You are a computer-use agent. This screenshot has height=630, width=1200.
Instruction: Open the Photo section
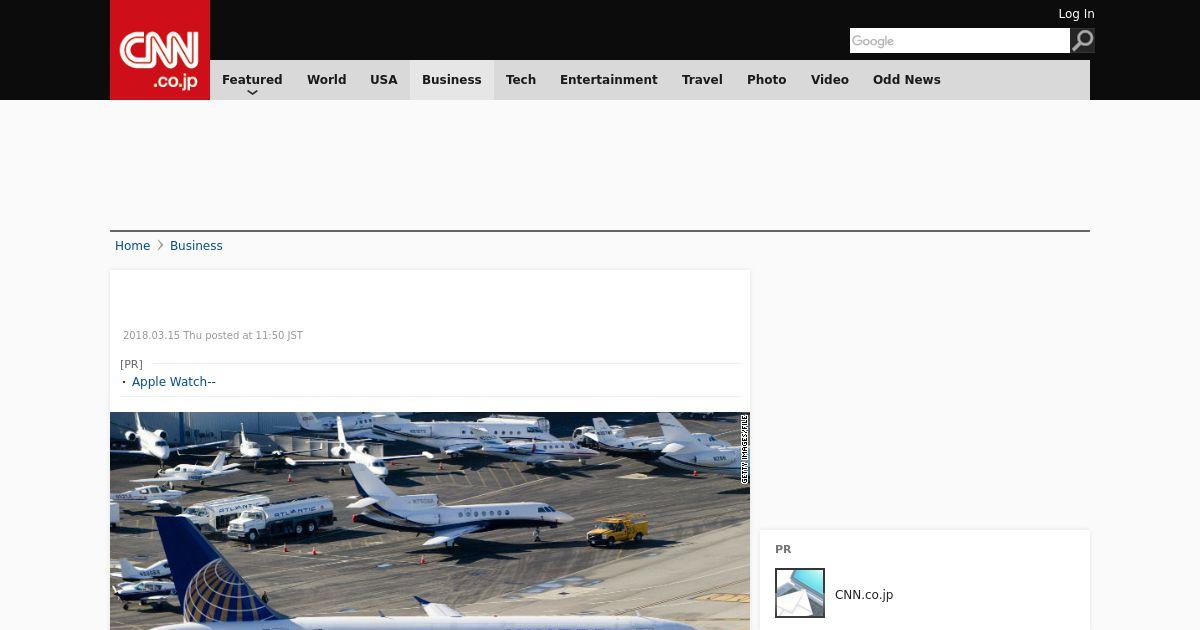767,80
